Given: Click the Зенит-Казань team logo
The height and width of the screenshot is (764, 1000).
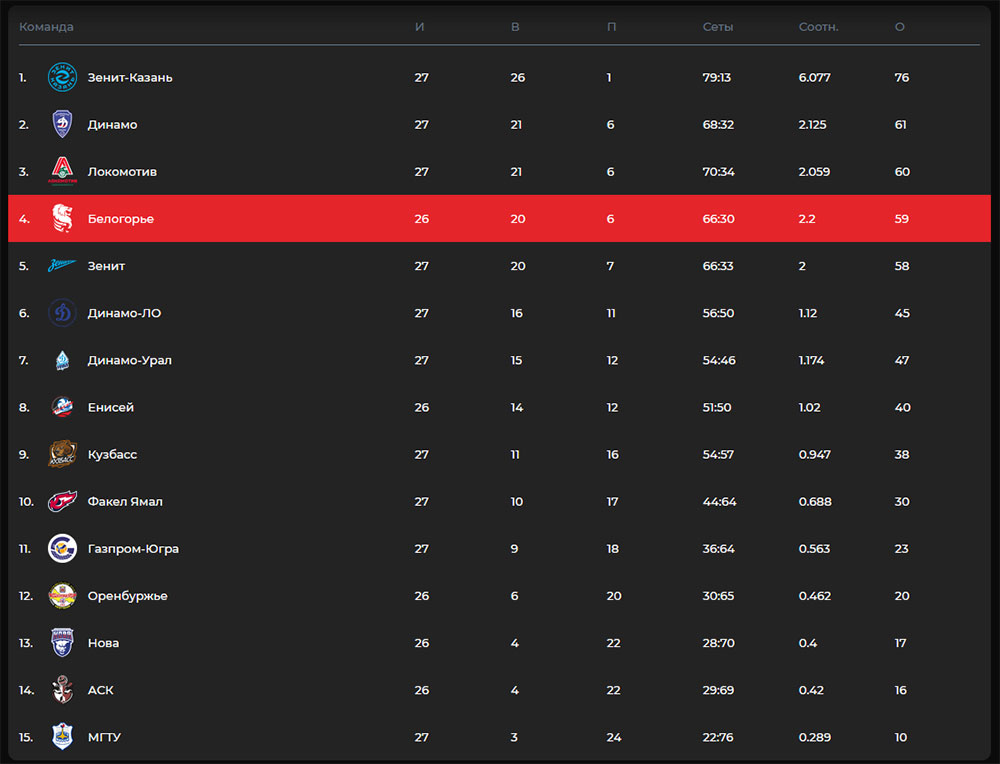Looking at the screenshot, I should tap(62, 77).
